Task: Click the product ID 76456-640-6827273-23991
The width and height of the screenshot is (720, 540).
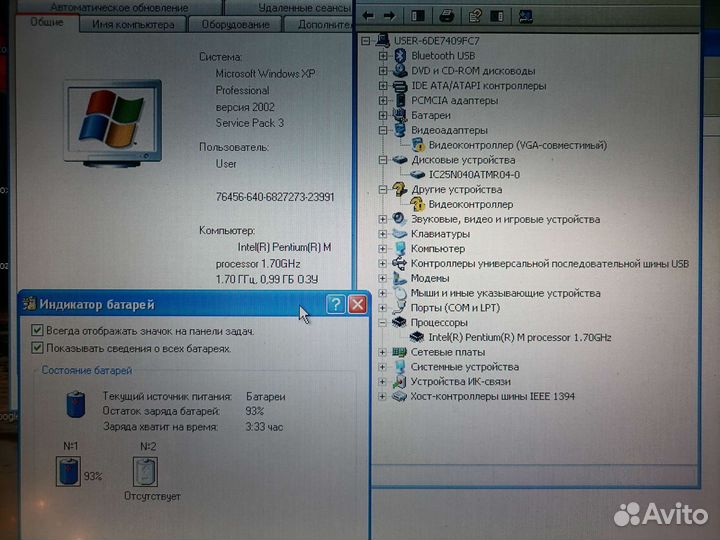Action: click(275, 197)
